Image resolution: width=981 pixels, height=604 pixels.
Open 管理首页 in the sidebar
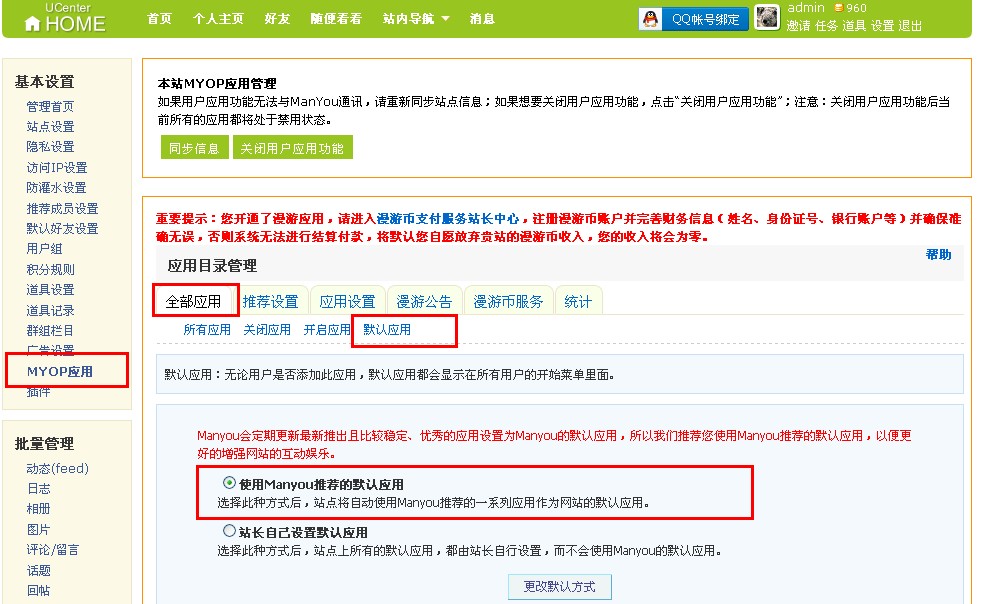(x=50, y=106)
